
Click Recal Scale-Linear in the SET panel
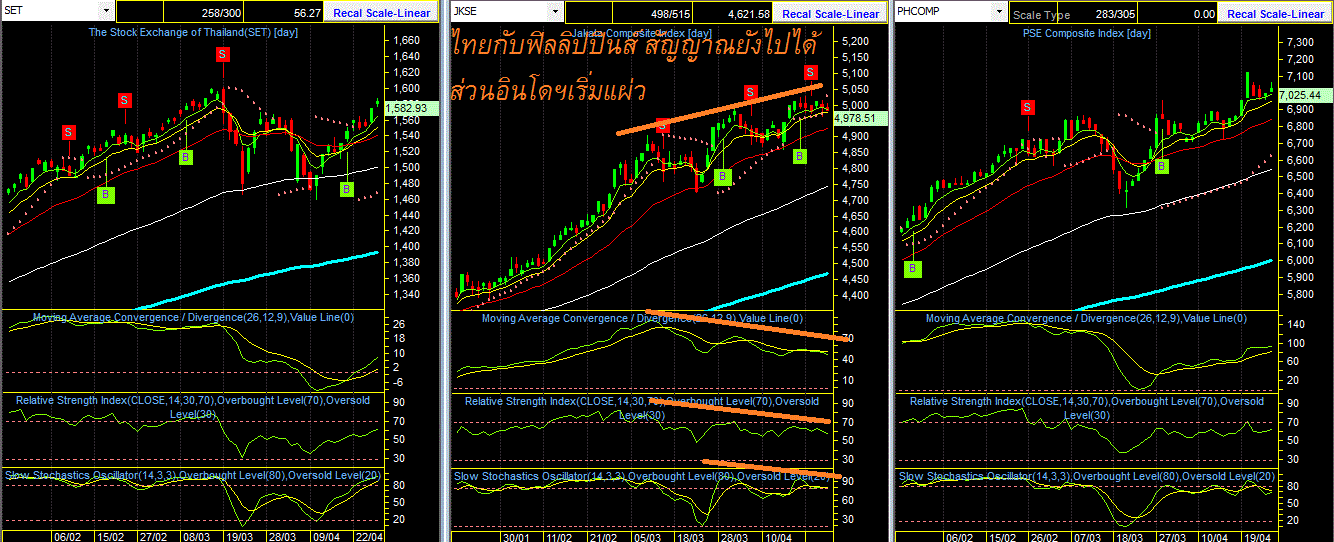click(383, 13)
